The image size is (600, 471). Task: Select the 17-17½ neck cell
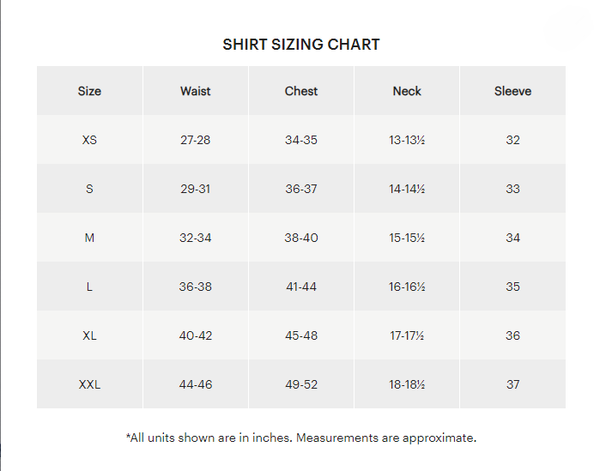[x=407, y=336]
